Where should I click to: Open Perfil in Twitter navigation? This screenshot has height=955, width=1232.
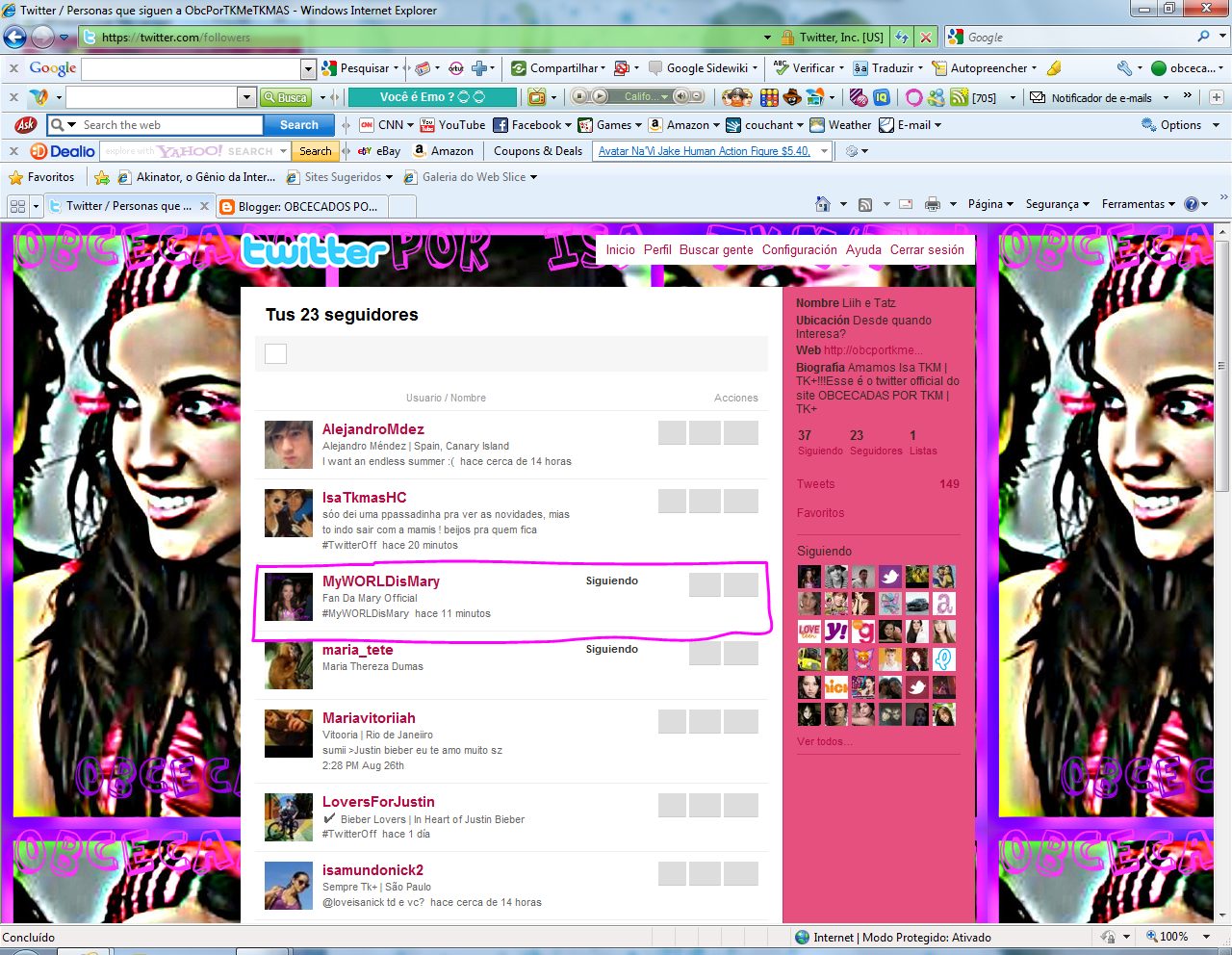click(657, 249)
